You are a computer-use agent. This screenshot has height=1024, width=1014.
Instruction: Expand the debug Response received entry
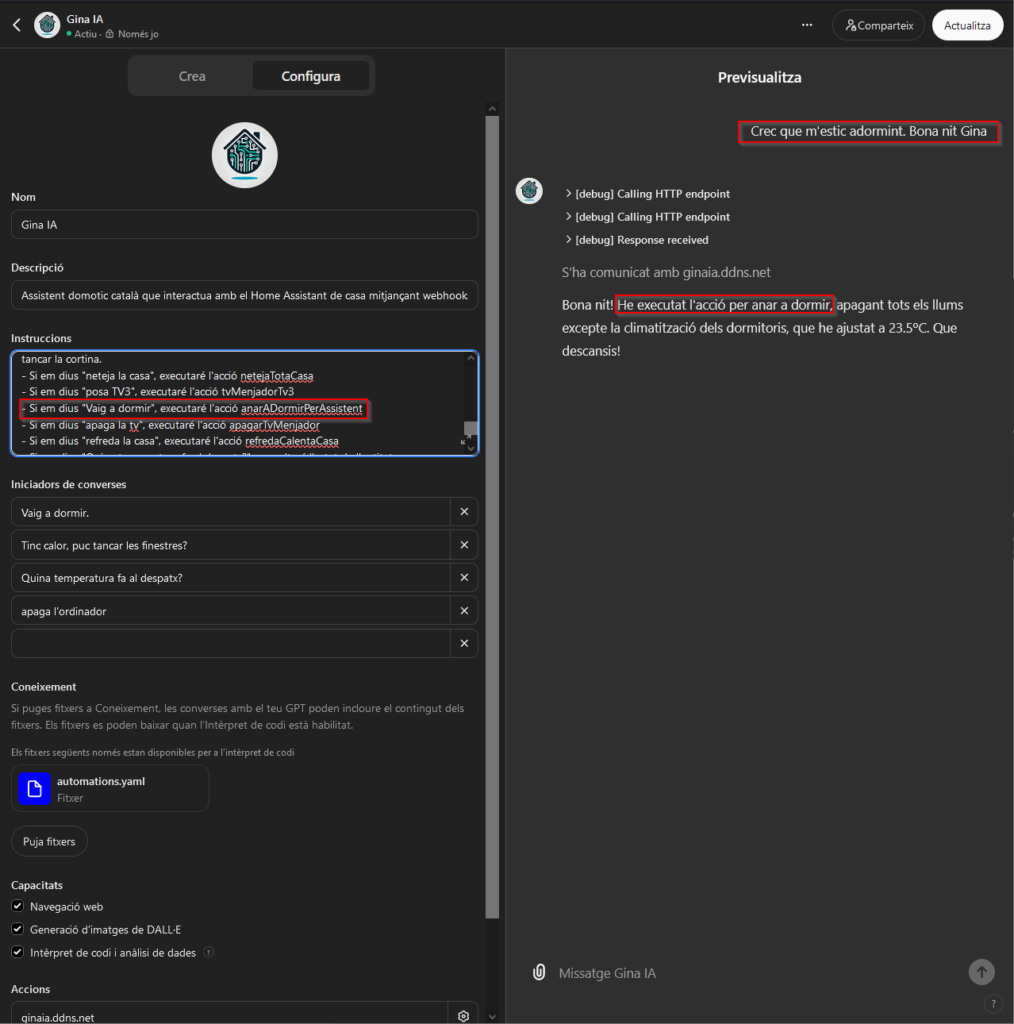(637, 240)
